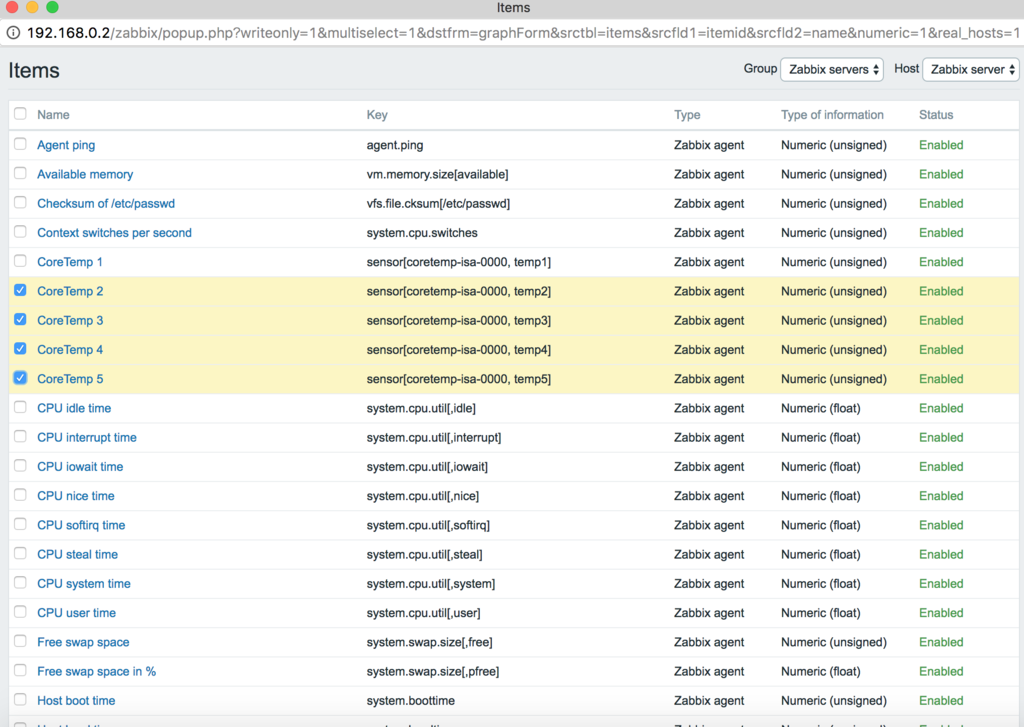Click the Status column header
The height and width of the screenshot is (727, 1024).
tap(936, 115)
